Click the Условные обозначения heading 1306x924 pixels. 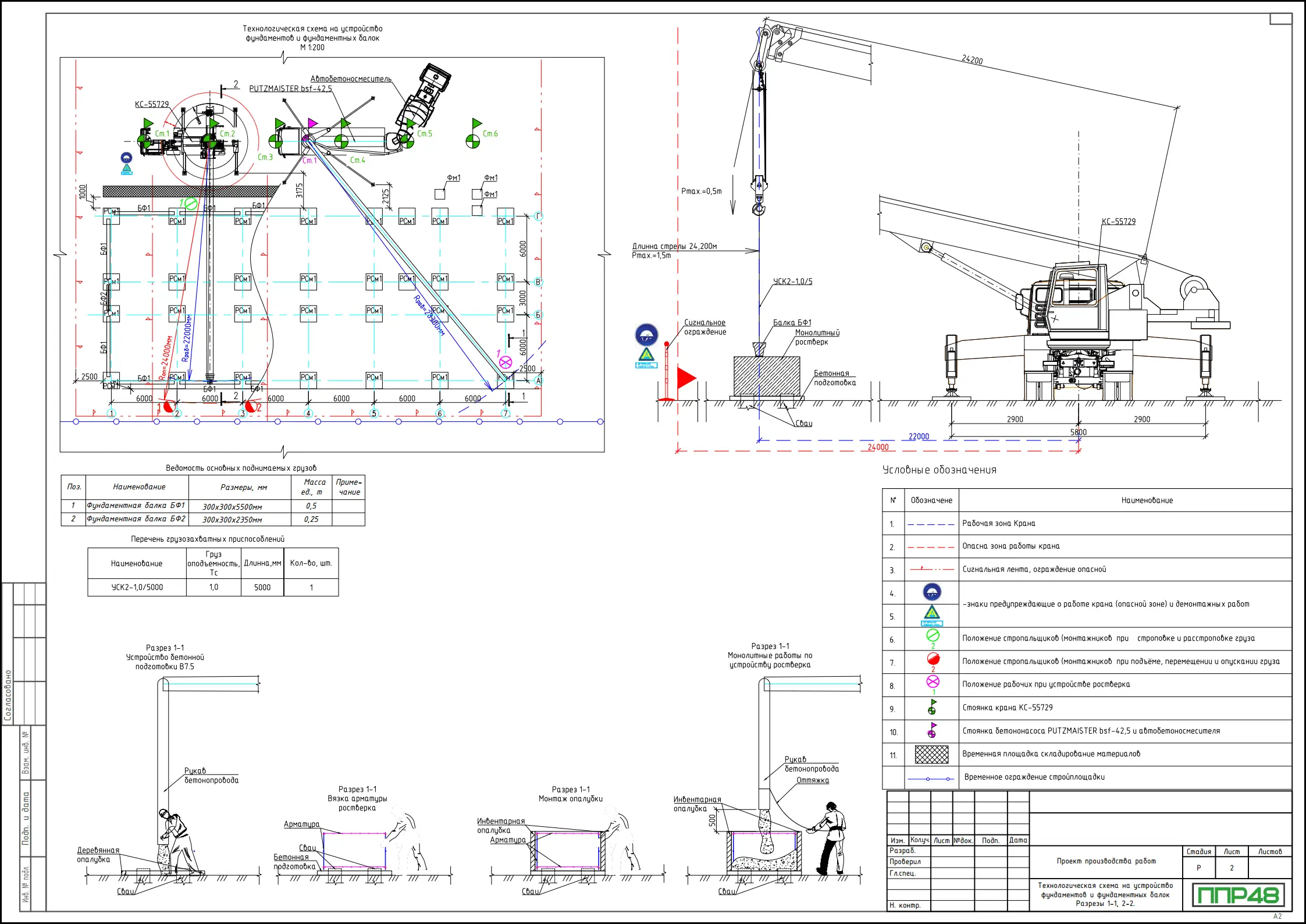coord(939,470)
